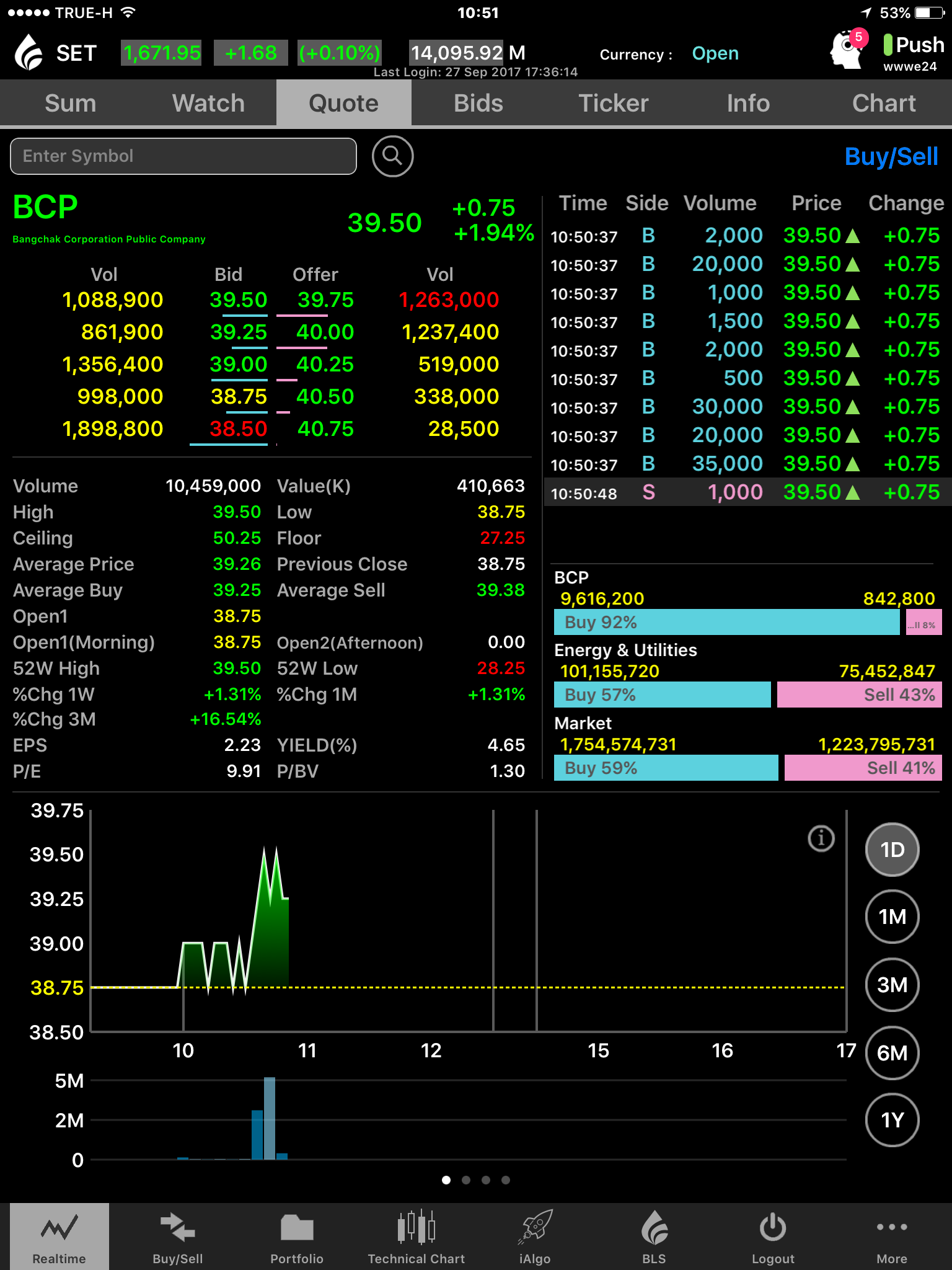Screen dimensions: 952x1270
Task: Tap the P/E value 9.91
Action: [244, 771]
